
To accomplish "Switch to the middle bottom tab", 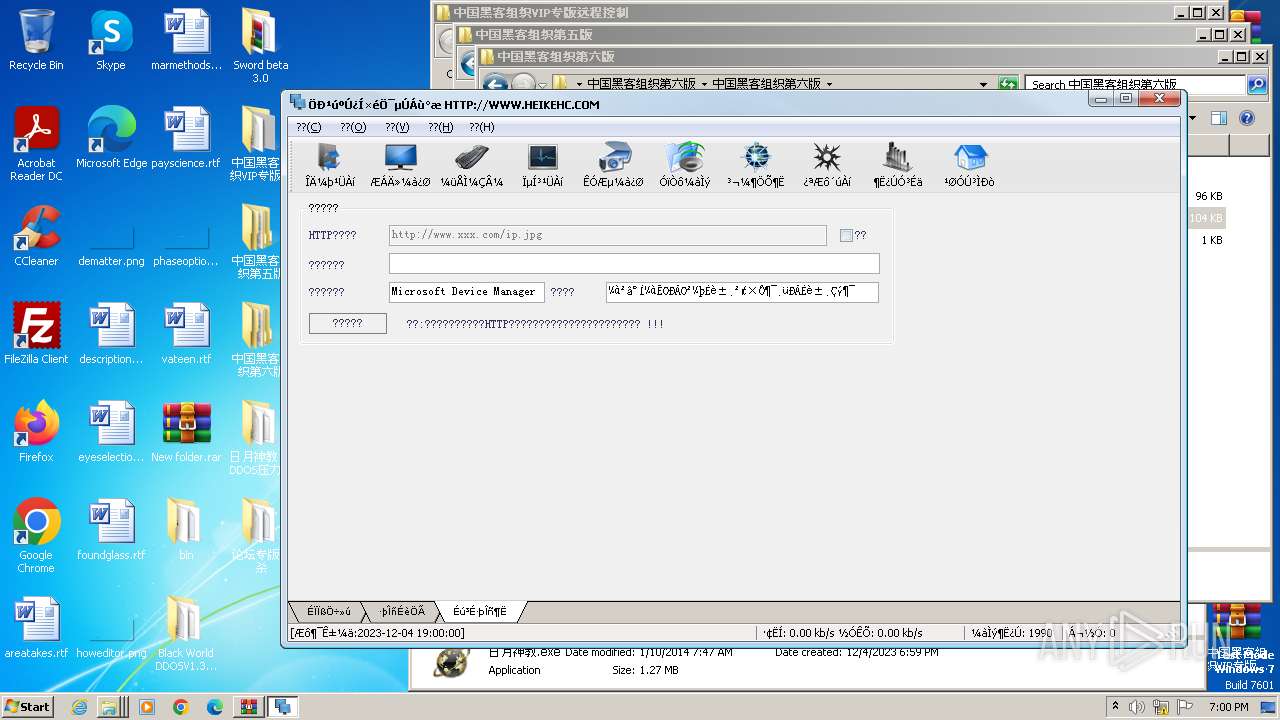I will 403,611.
